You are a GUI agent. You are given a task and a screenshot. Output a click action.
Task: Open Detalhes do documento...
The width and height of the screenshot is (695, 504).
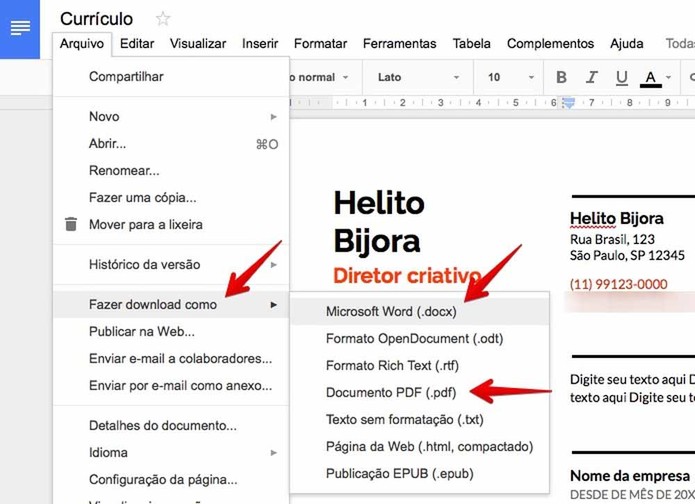pos(171,426)
